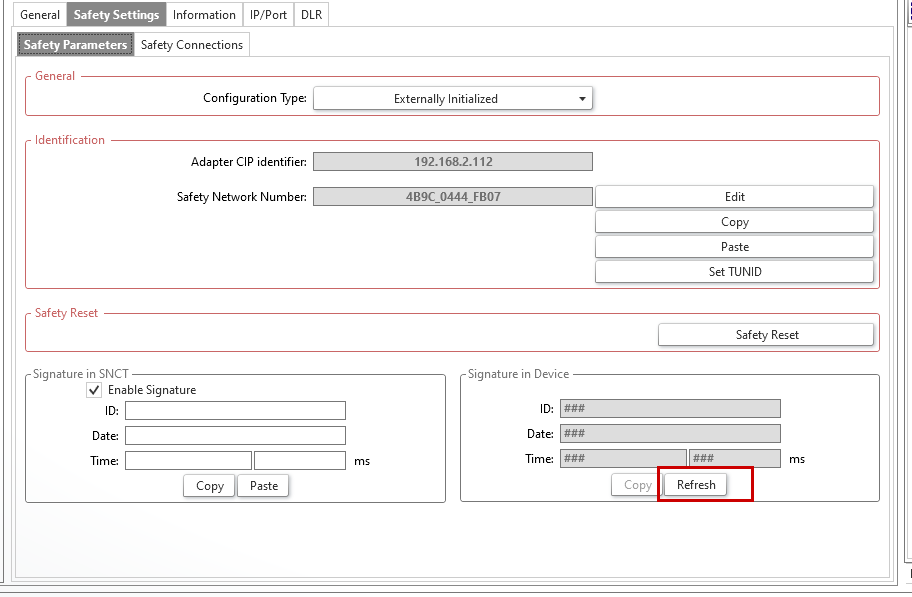
Task: Click the Set TUNID button
Action: coord(734,272)
